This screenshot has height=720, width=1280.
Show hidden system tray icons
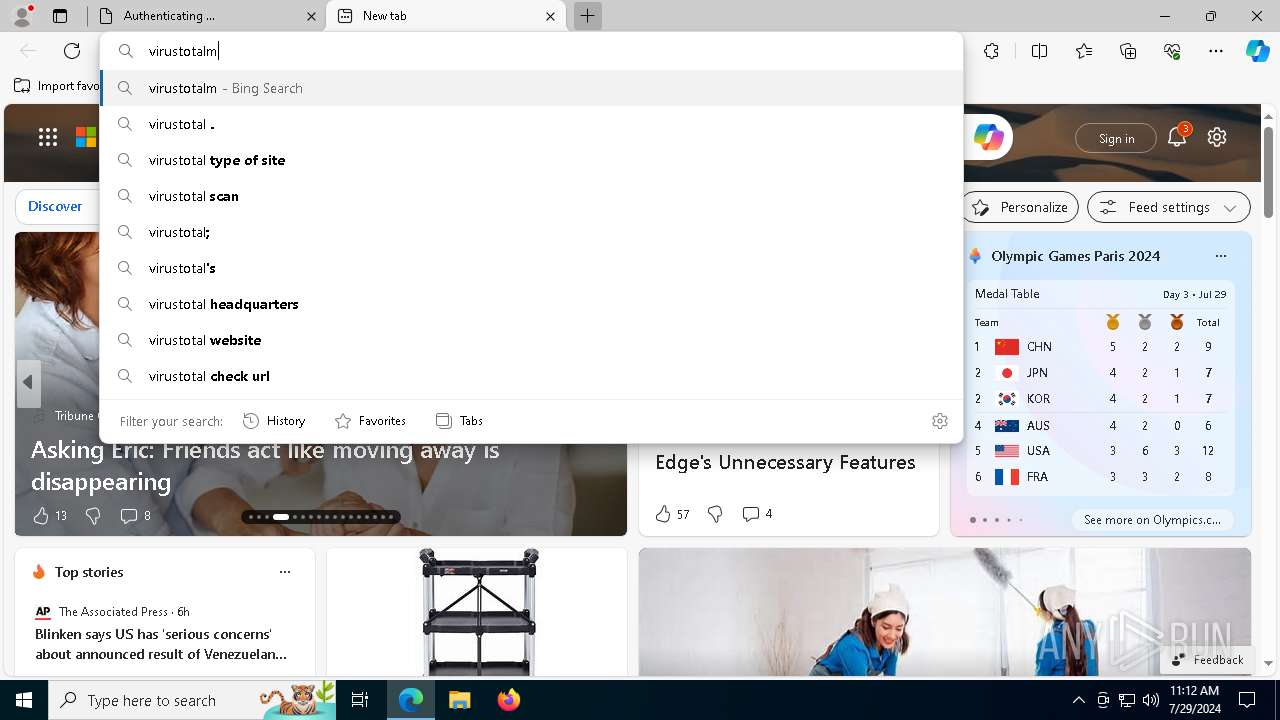(1078, 700)
